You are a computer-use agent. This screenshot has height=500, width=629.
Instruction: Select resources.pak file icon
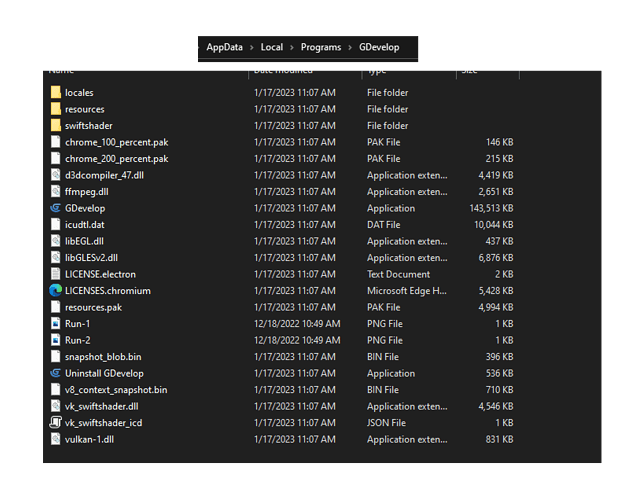click(x=56, y=307)
